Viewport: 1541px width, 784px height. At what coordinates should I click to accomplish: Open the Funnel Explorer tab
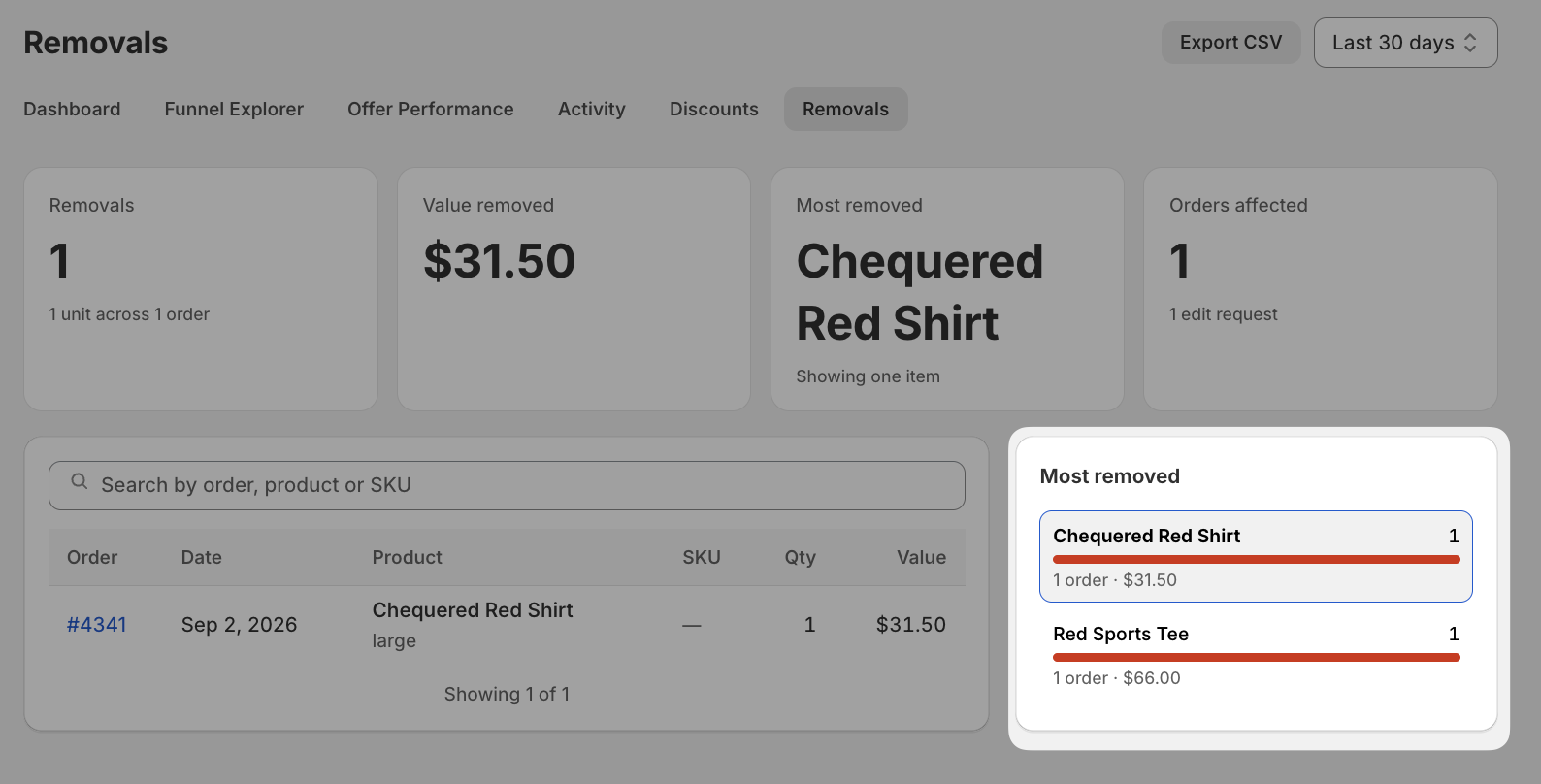[x=234, y=109]
